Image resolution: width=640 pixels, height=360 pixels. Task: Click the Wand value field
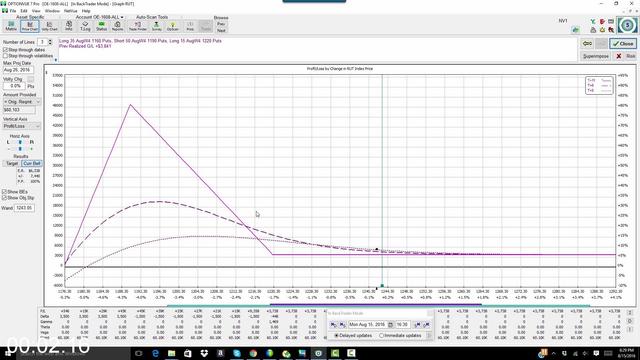24,208
